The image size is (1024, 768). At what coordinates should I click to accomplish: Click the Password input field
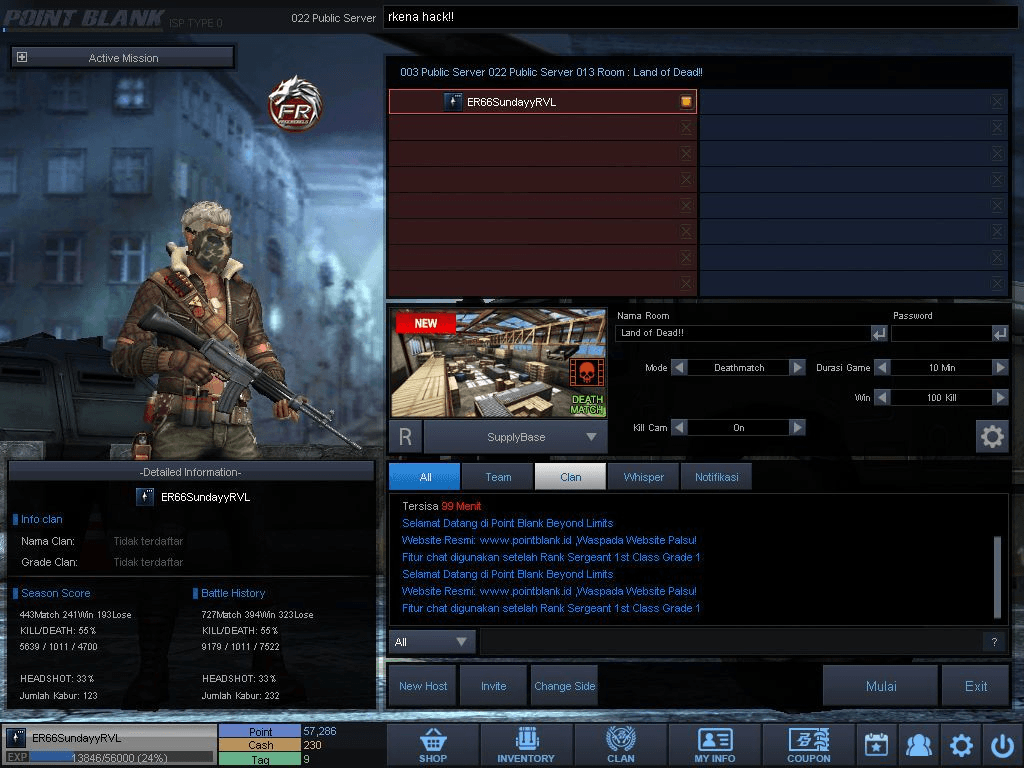pyautogui.click(x=941, y=333)
